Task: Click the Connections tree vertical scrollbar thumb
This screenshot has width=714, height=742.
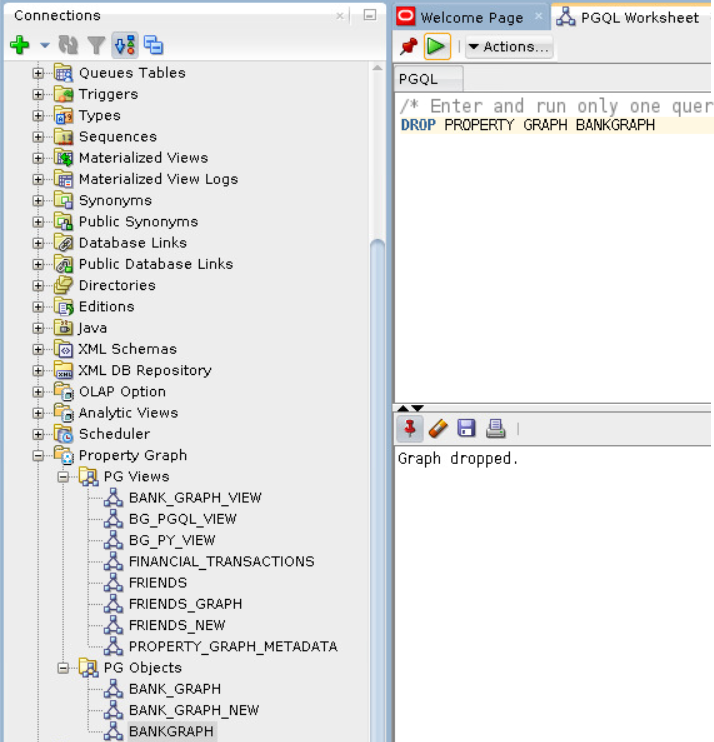Action: point(377,490)
